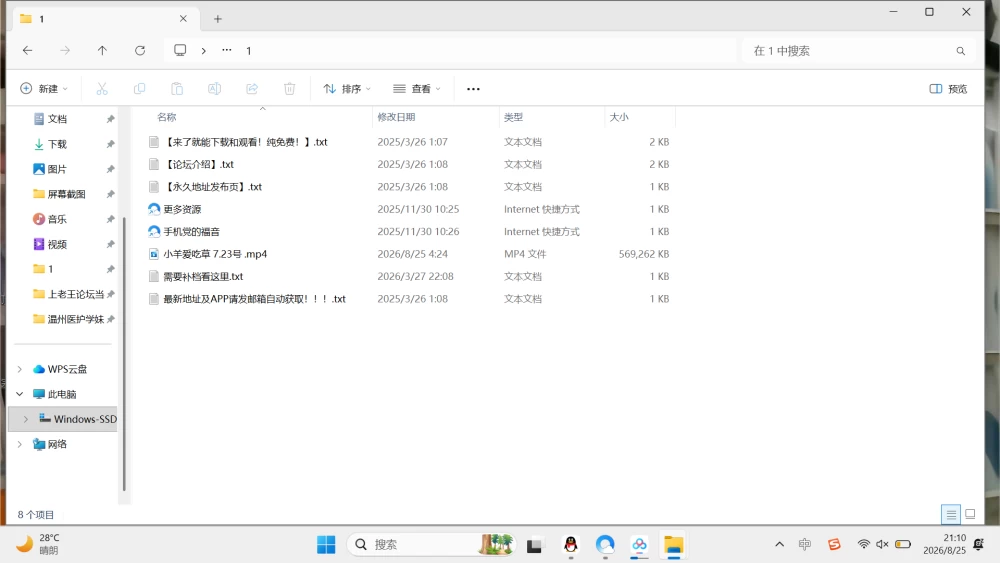Viewport: 1000px width, 563px height.
Task: Go up one folder level
Action: [102, 50]
